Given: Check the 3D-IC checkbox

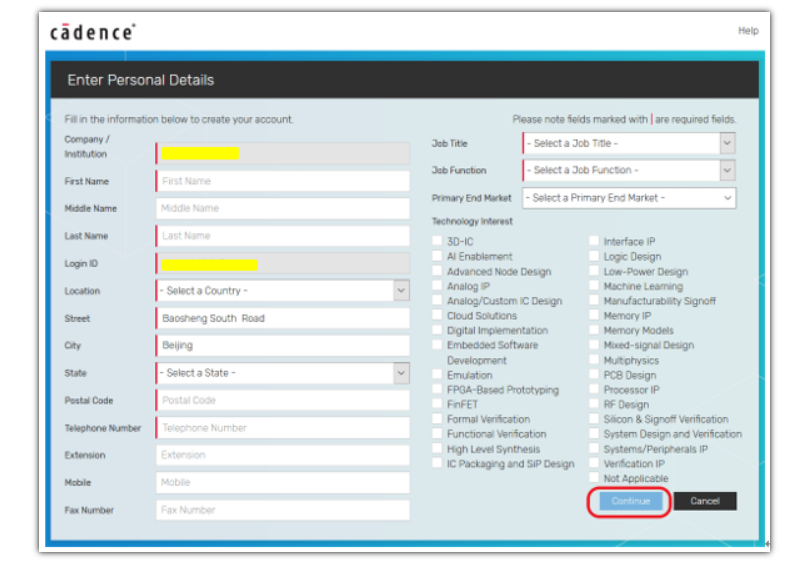Looking at the screenshot, I should click(x=437, y=241).
